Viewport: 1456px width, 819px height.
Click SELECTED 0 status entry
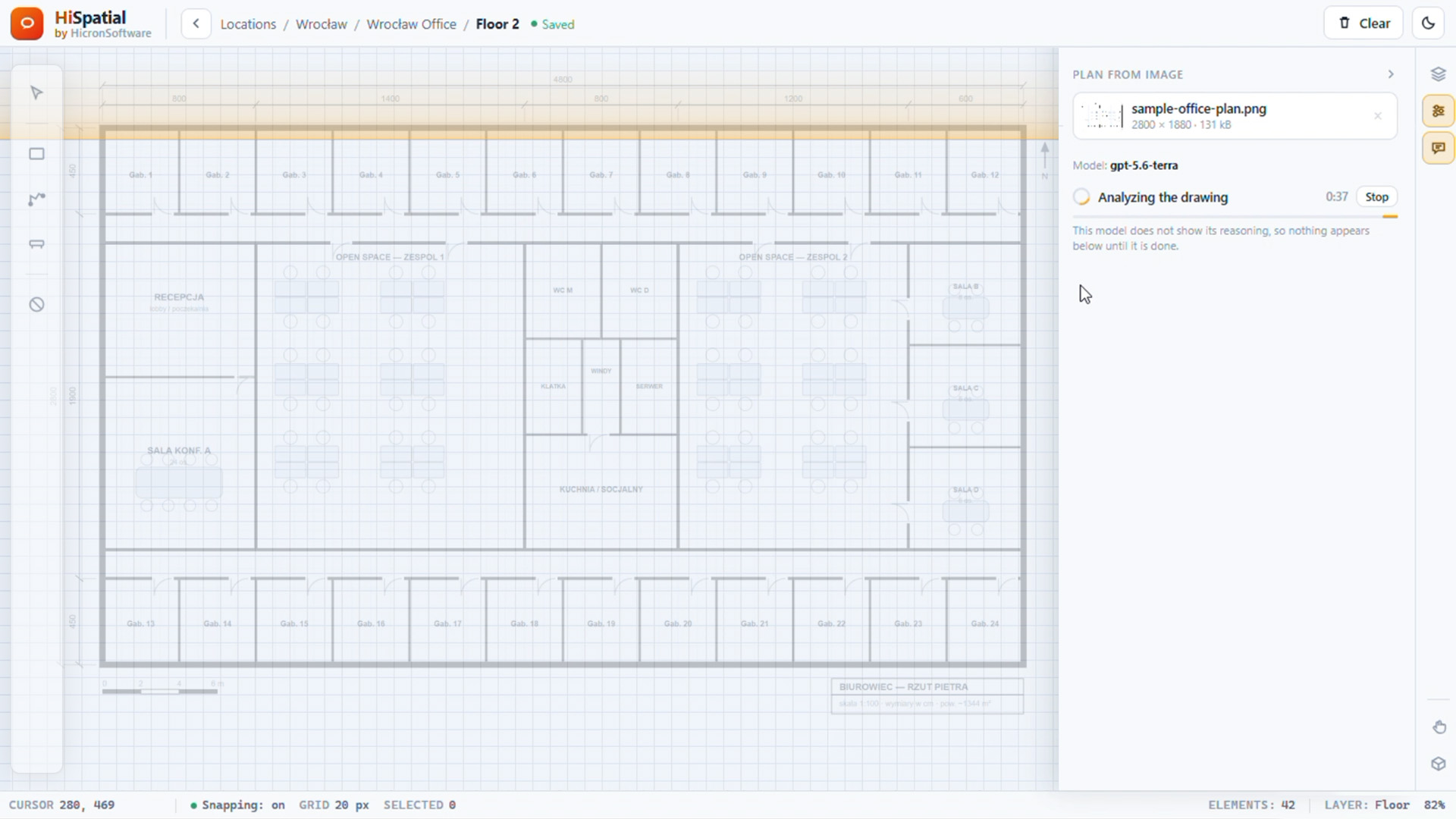419,805
